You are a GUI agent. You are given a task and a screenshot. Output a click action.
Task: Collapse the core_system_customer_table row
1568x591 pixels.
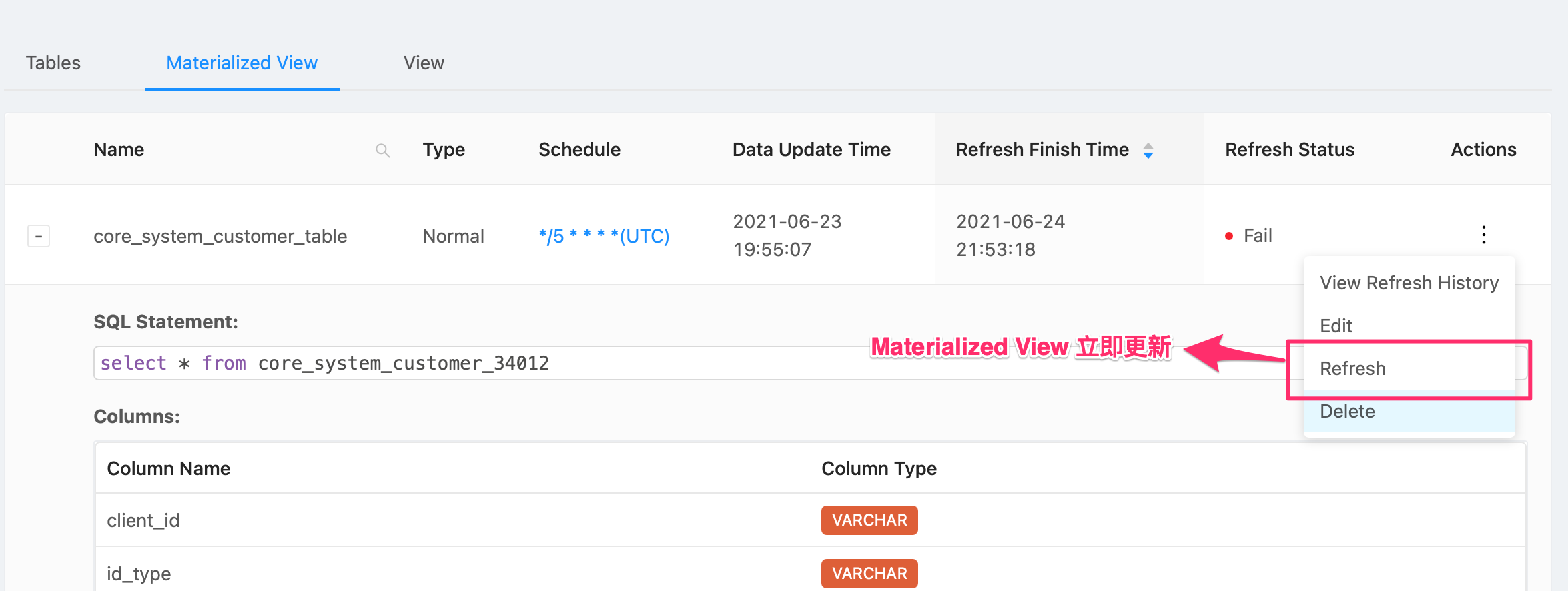click(39, 236)
